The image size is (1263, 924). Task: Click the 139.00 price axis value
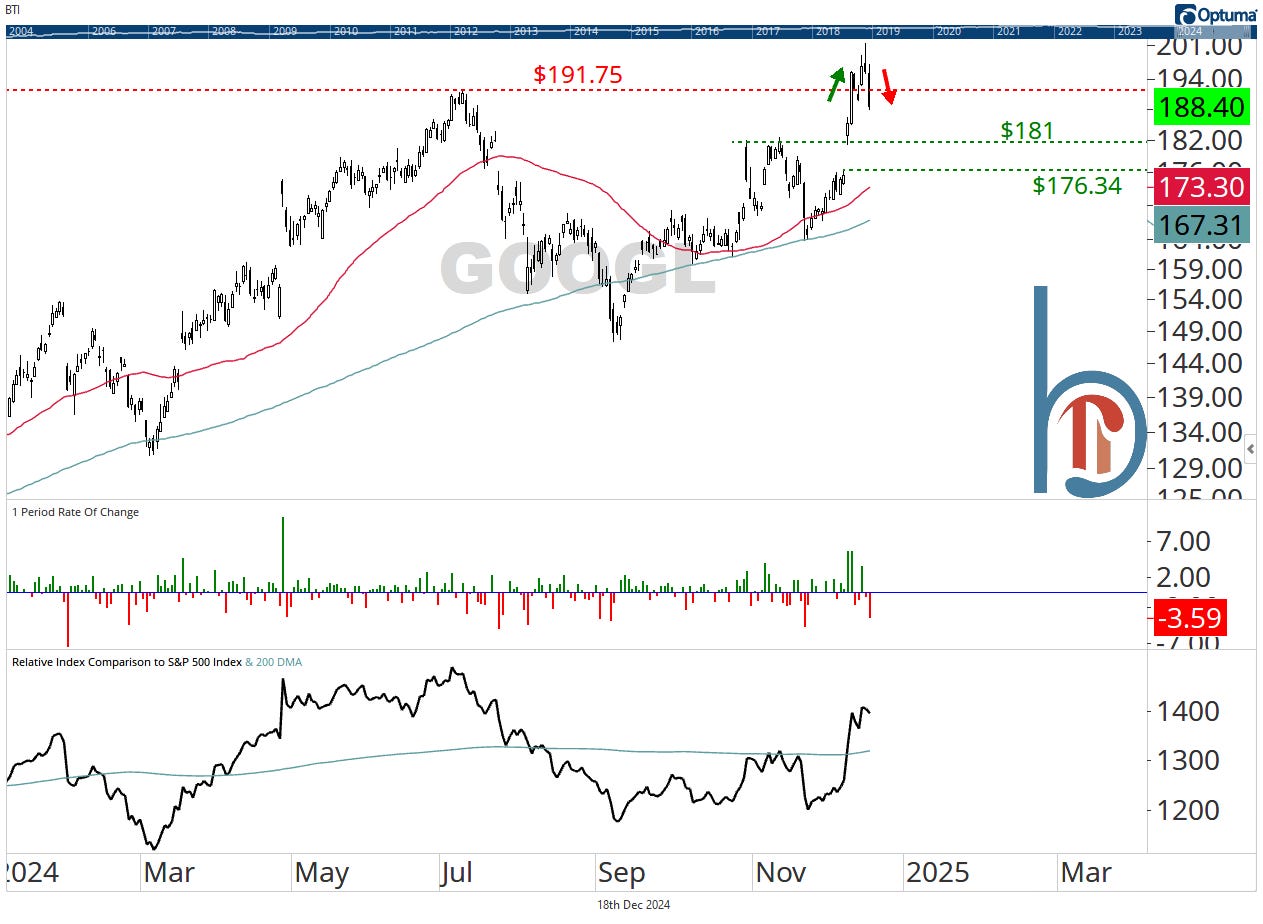point(1198,397)
